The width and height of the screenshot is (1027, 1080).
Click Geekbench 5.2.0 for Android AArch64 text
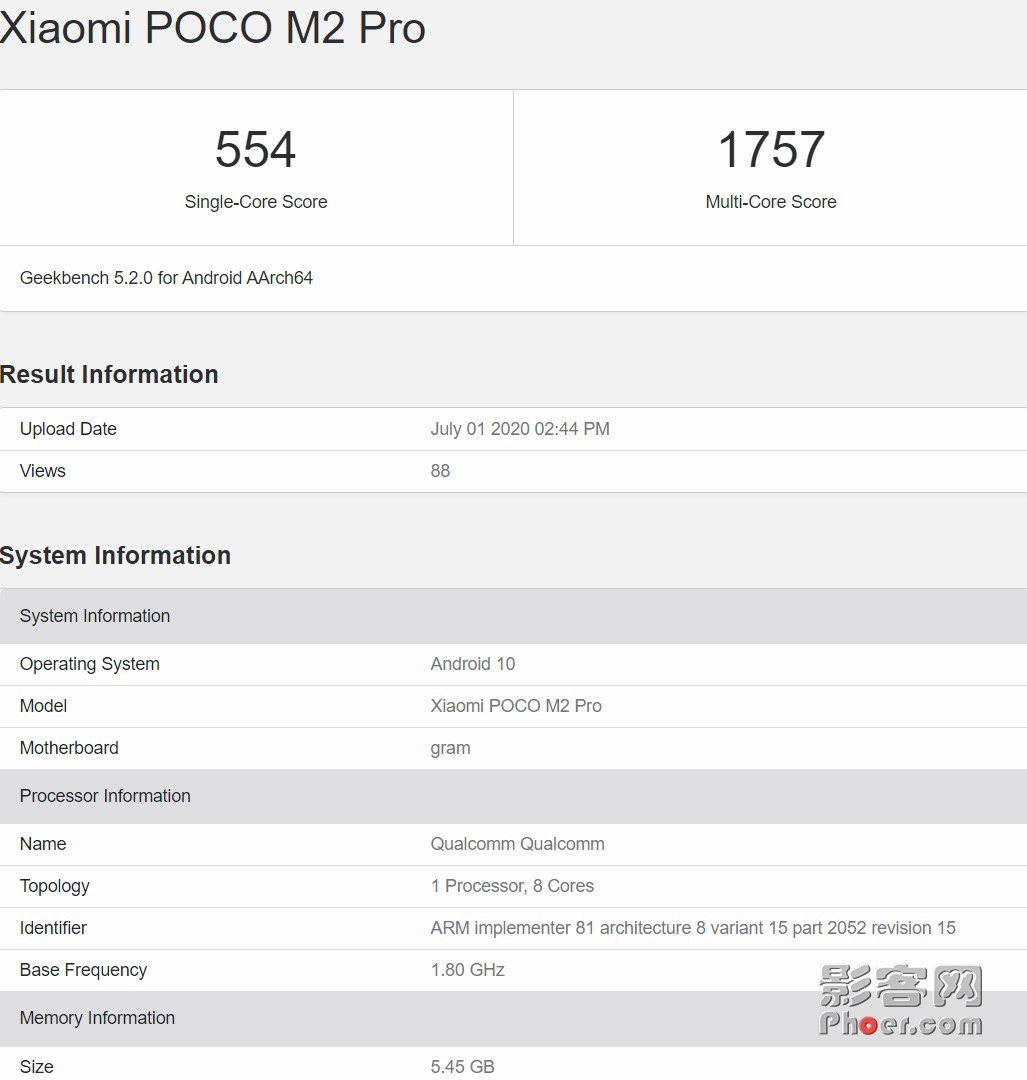coord(166,278)
